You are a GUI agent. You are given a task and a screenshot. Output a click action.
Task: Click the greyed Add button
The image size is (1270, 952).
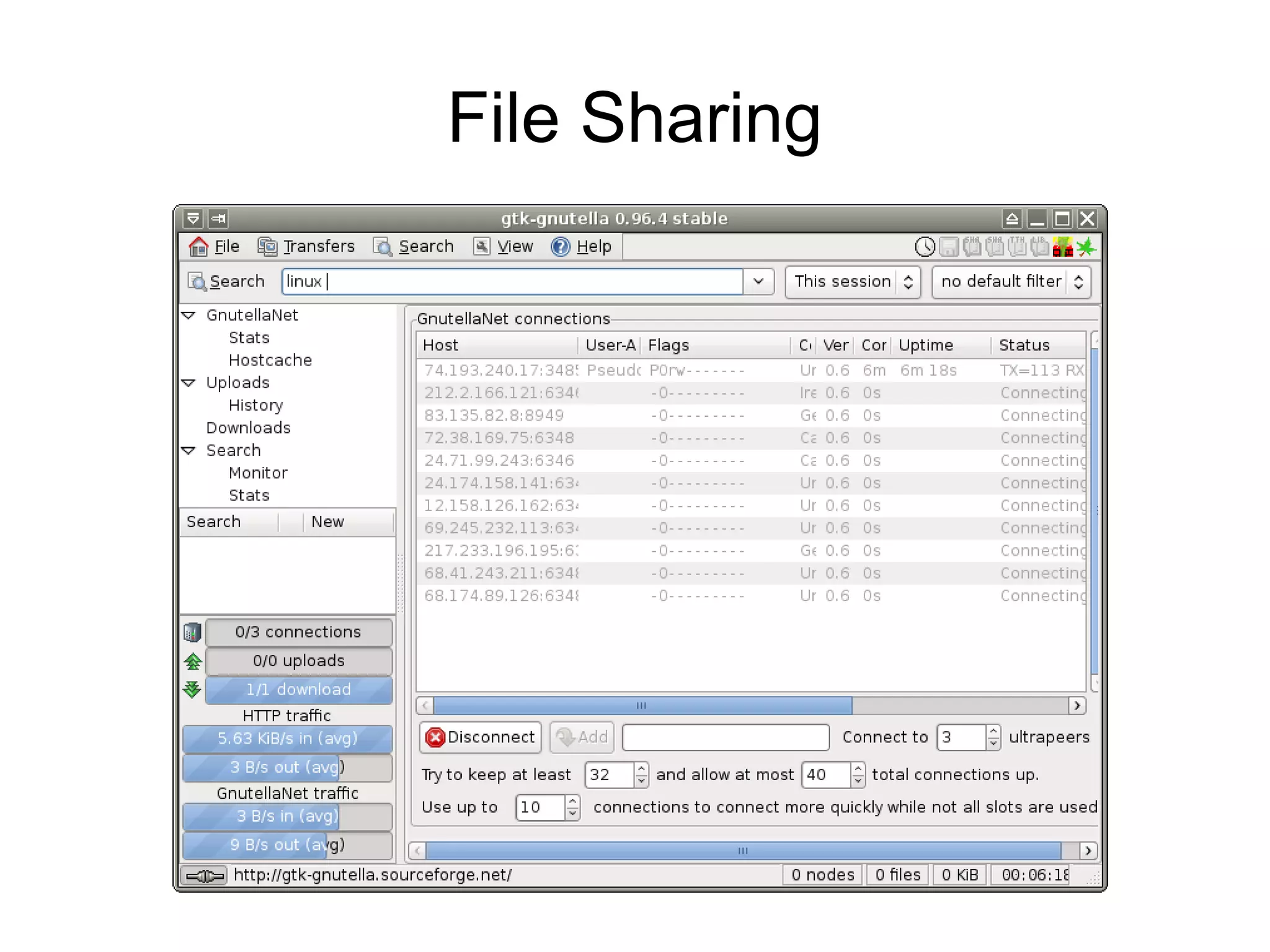(x=582, y=737)
